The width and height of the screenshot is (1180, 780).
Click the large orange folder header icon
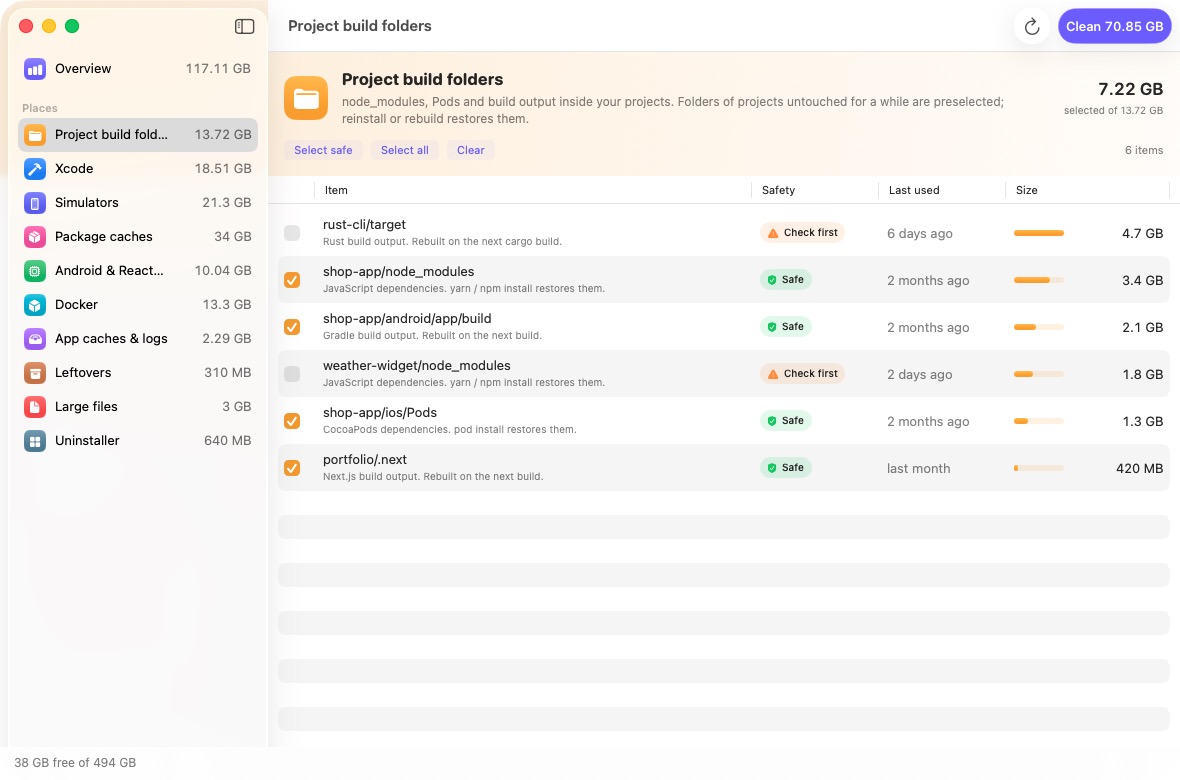click(x=306, y=98)
